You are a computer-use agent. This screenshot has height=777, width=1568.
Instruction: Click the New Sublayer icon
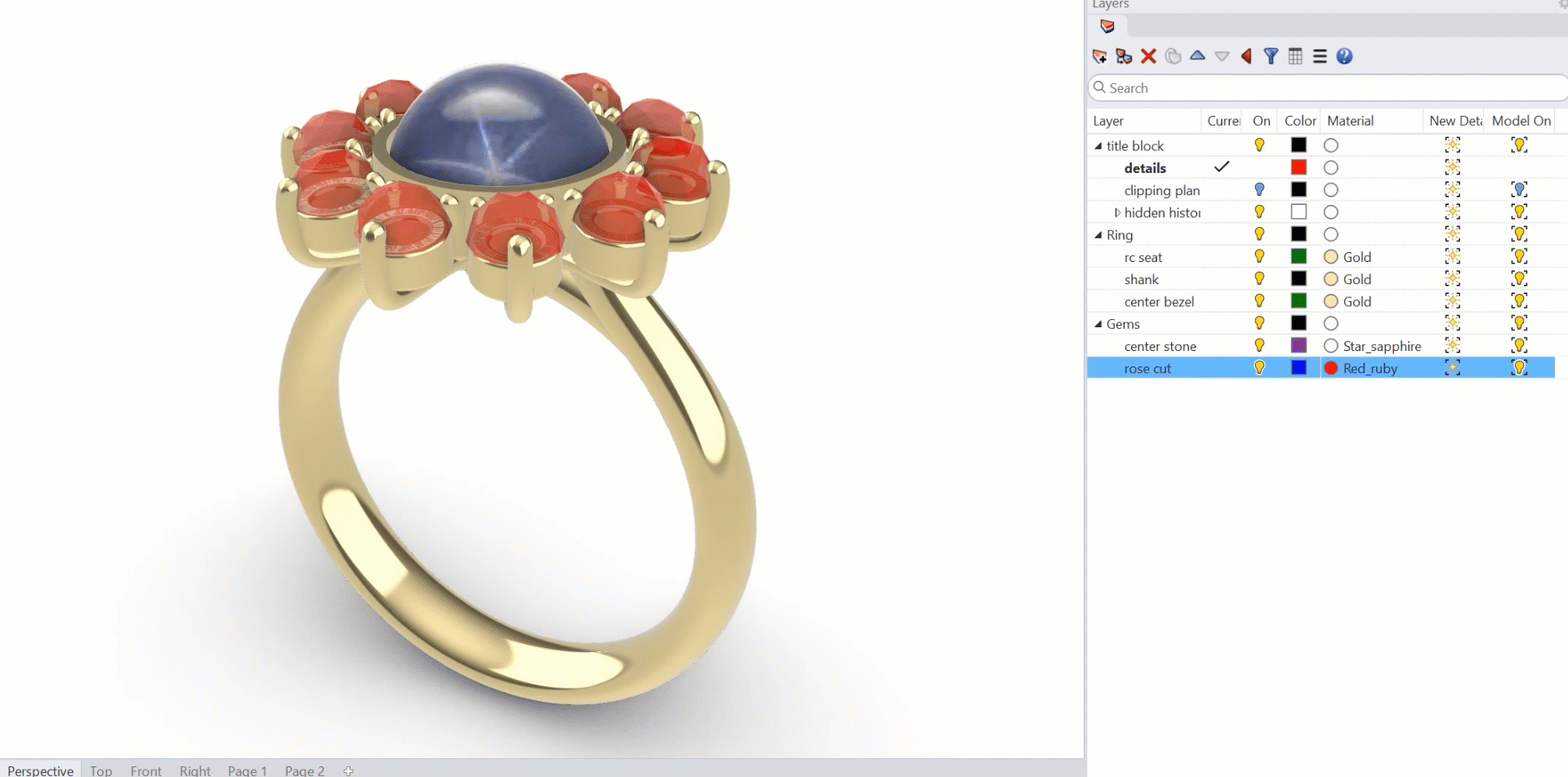coord(1124,56)
